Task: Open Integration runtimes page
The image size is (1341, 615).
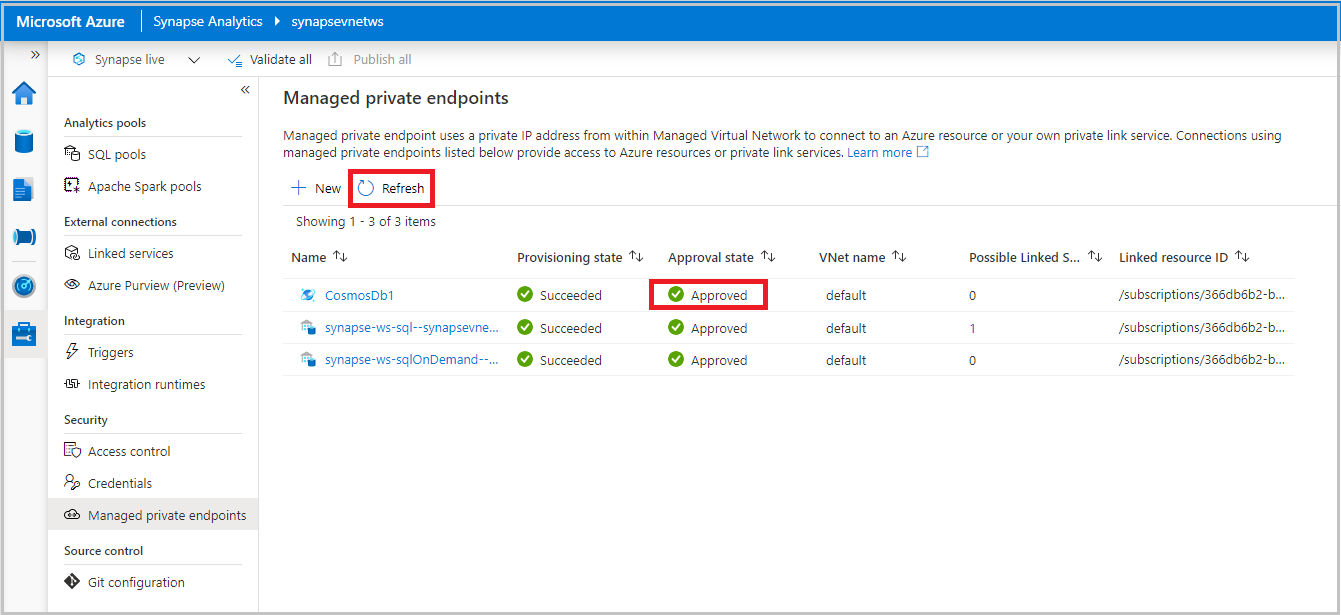Action: tap(146, 384)
